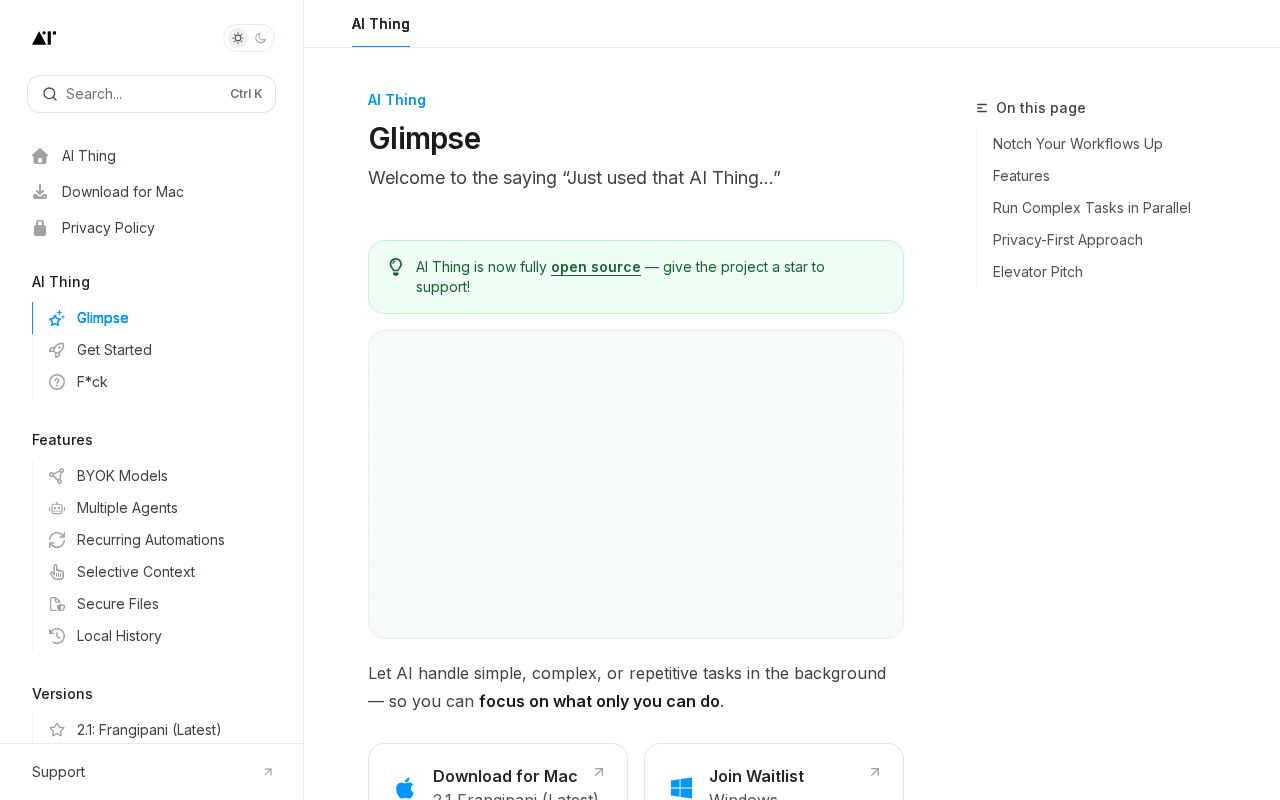This screenshot has height=800, width=1280.
Task: Open the Multiple Agents page
Action: (127, 508)
